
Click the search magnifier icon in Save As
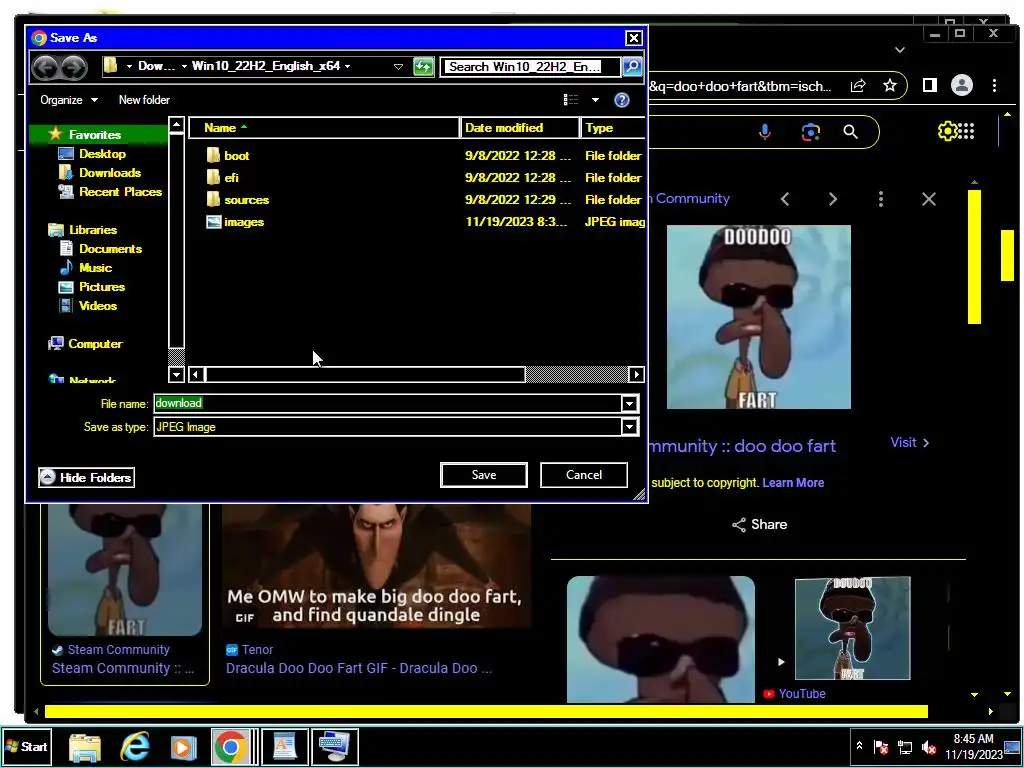coord(632,67)
